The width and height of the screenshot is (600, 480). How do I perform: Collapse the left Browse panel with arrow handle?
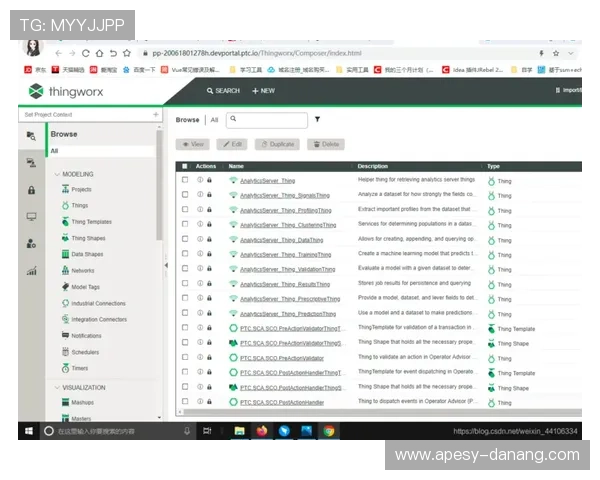click(x=166, y=265)
